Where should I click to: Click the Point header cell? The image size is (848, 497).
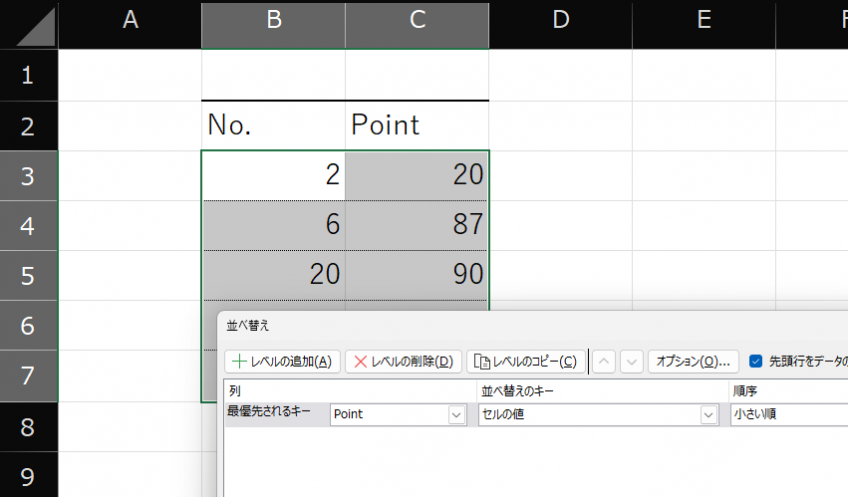(417, 125)
